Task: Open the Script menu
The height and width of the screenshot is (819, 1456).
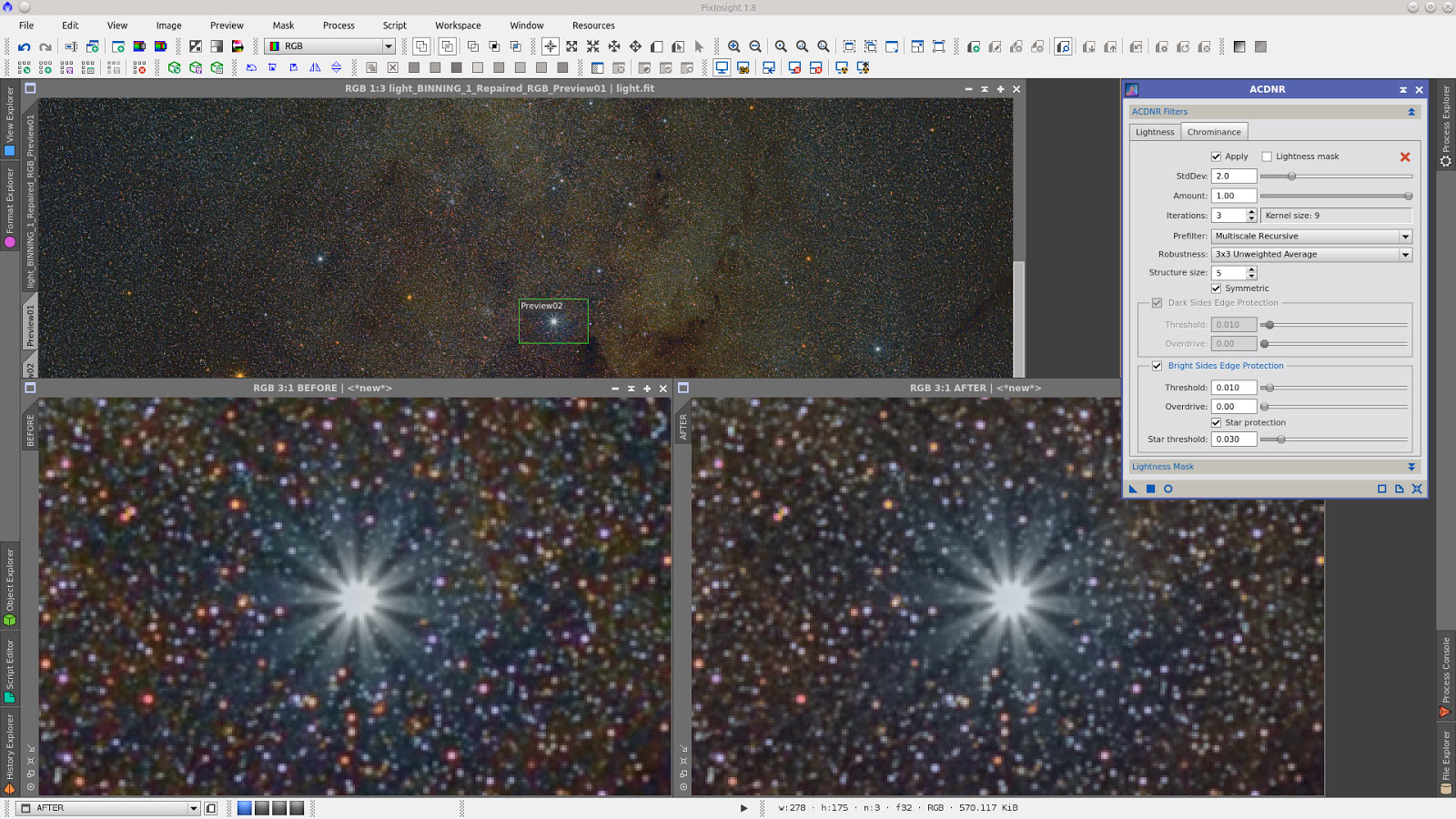Action: click(x=395, y=25)
